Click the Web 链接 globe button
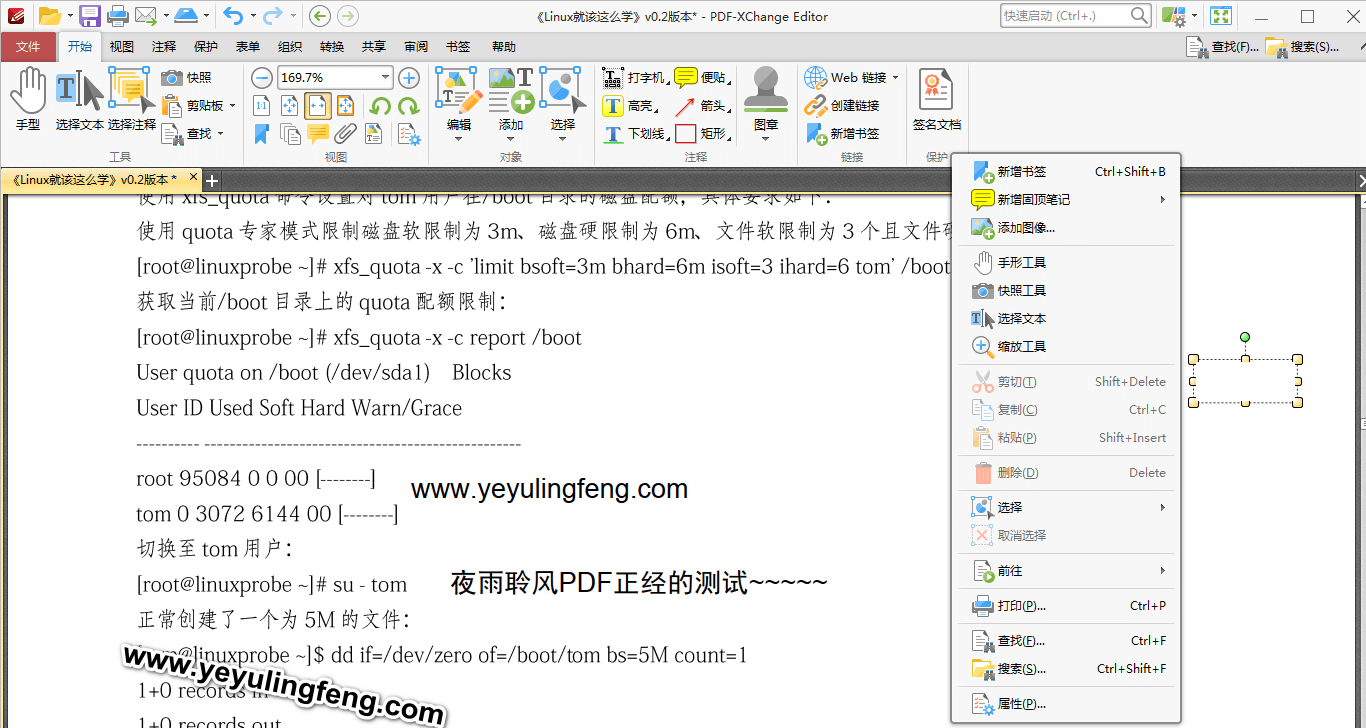This screenshot has width=1366, height=728. [x=846, y=78]
